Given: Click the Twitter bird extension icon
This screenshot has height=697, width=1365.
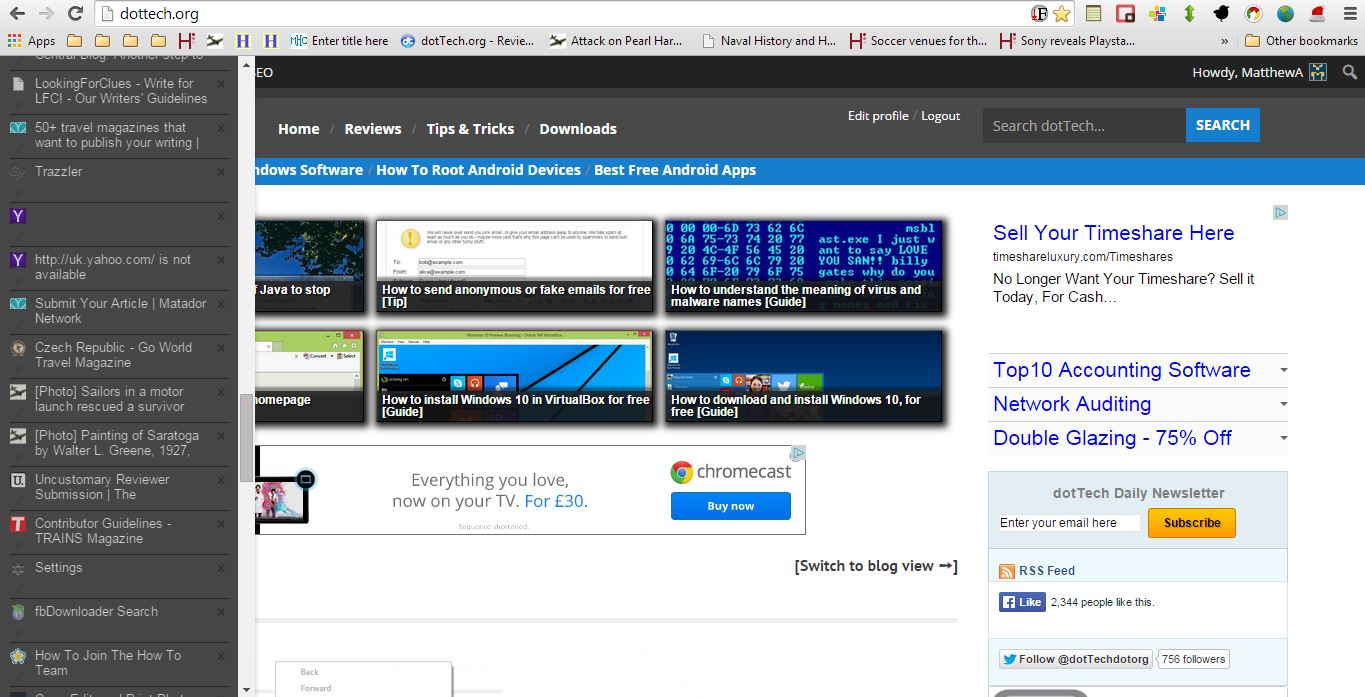Looking at the screenshot, I should click(1221, 11).
